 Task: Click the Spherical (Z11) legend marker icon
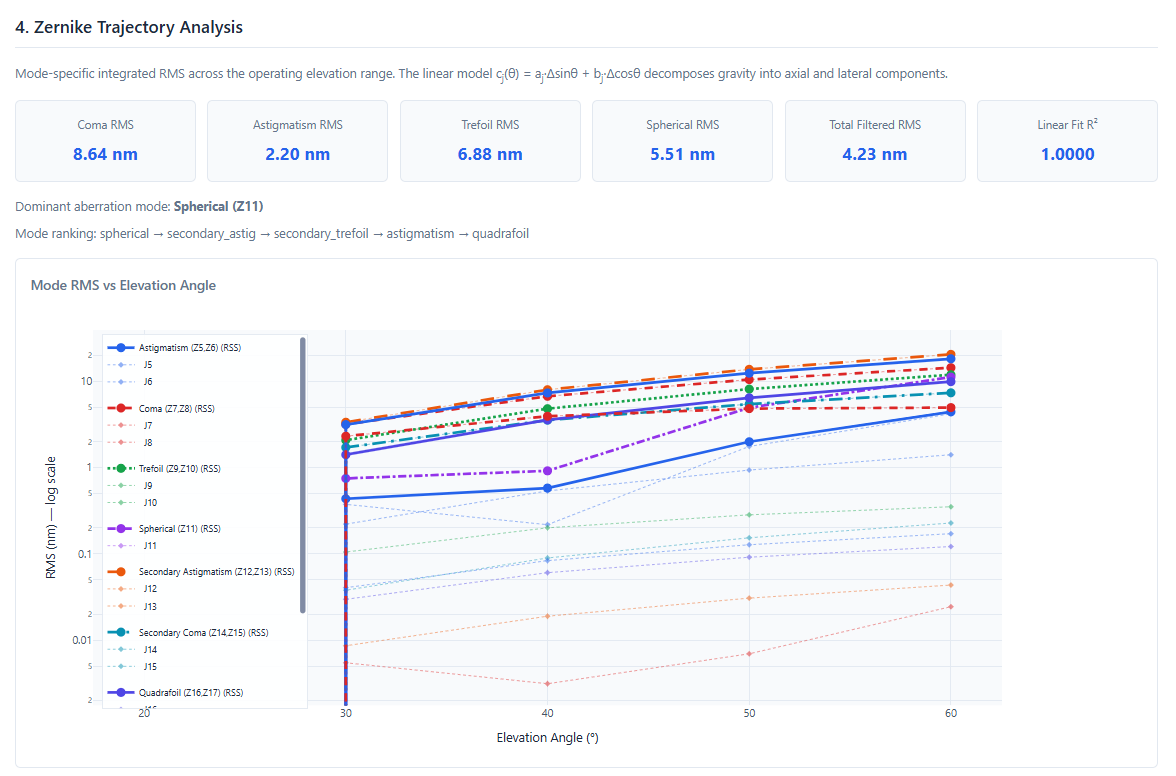[x=121, y=529]
